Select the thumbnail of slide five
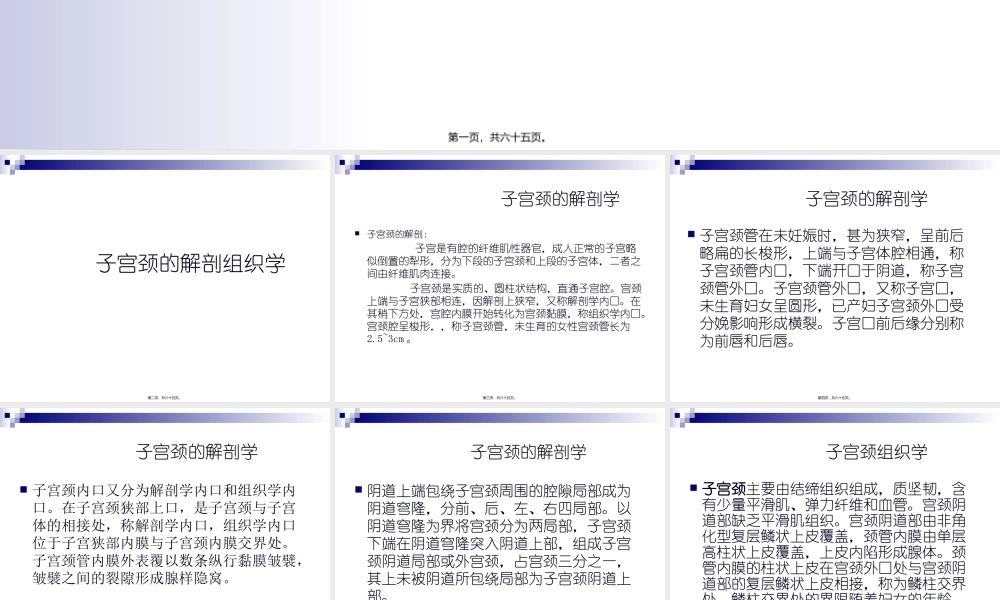Screen dimensions: 1000x600 [x=500, y=500]
